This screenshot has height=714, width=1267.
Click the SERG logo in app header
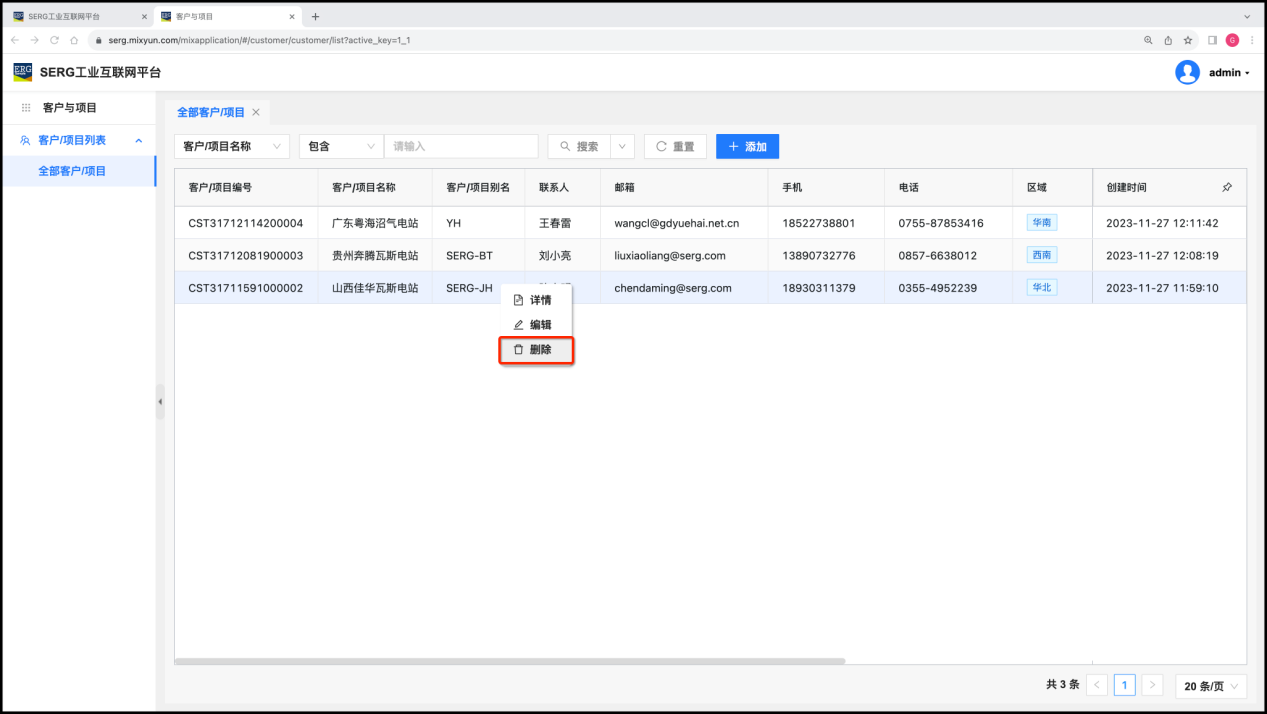pos(22,72)
